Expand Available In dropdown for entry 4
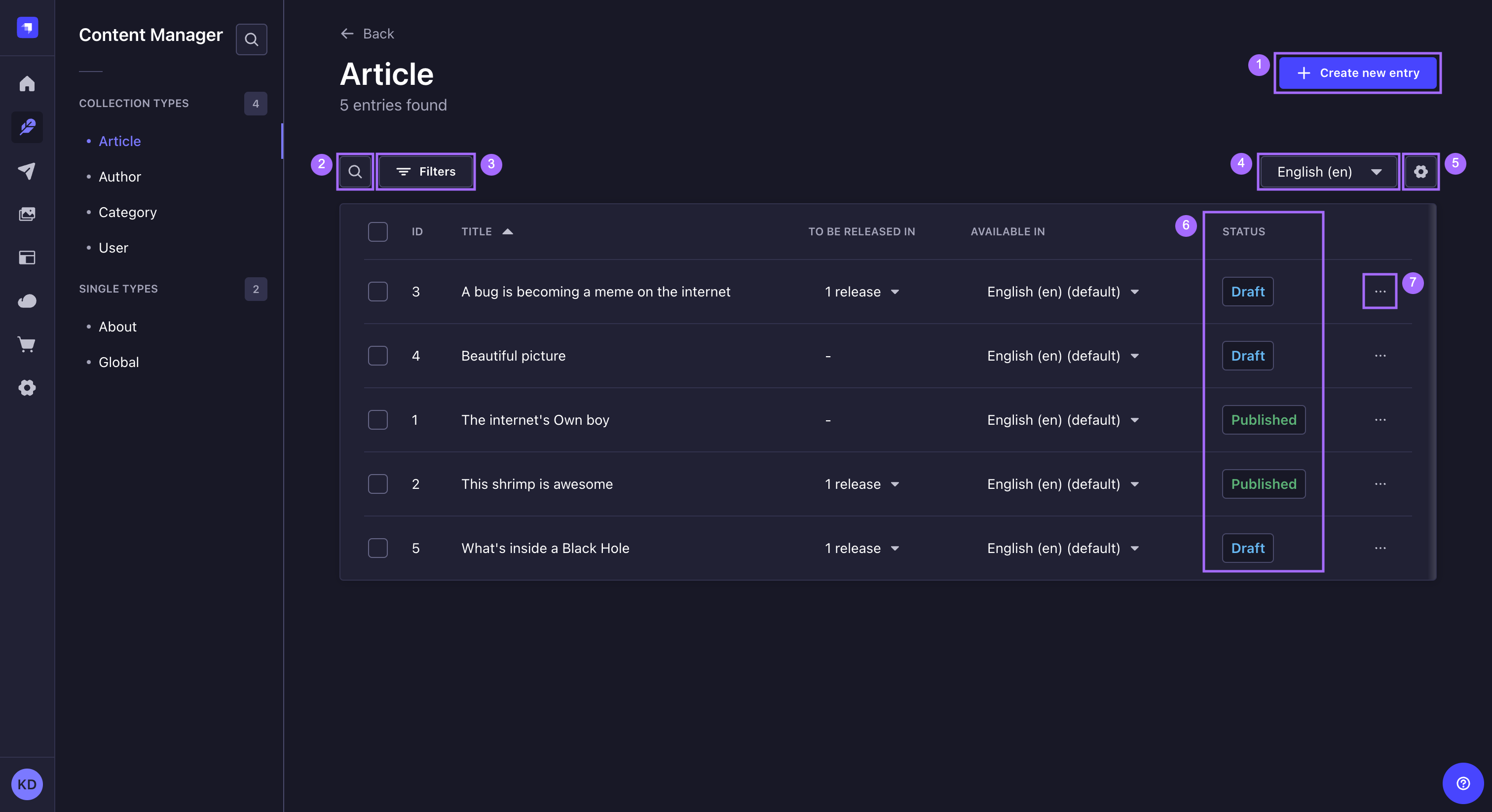The width and height of the screenshot is (1492, 812). 1135,355
